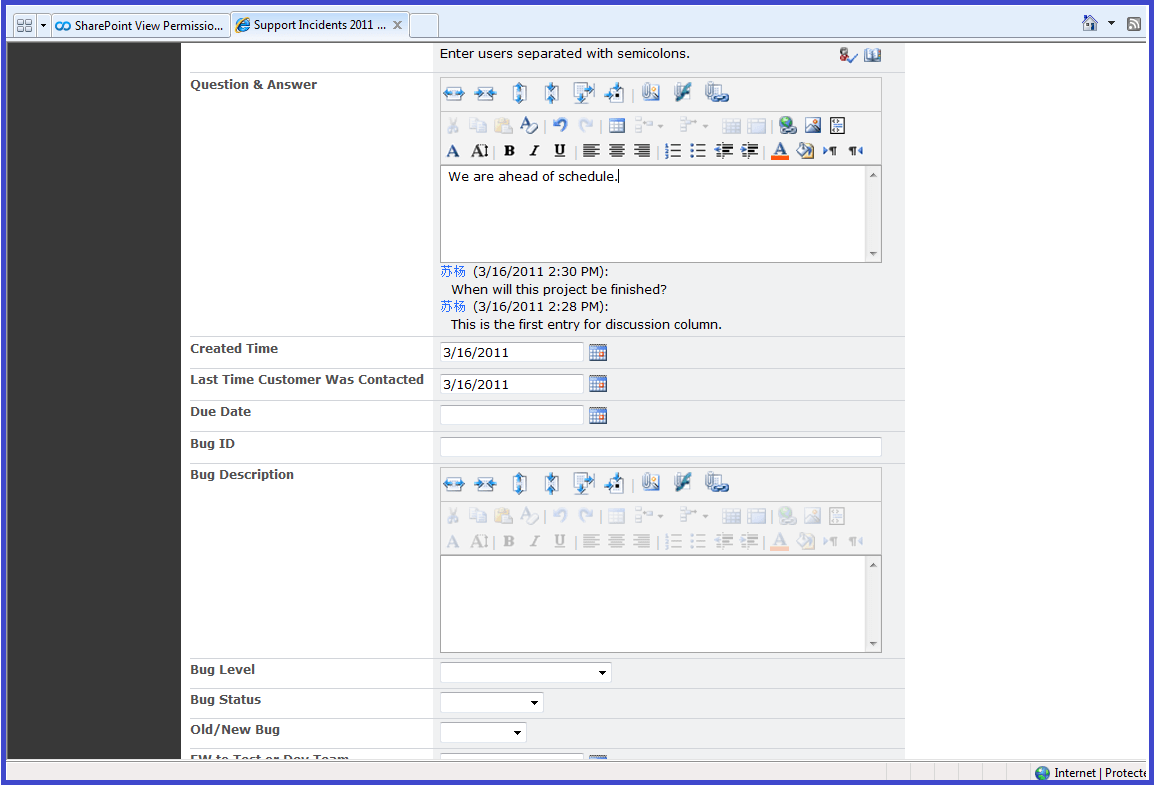Open Created Time calendar picker
Screen dimensions: 1156x785
[x=598, y=353]
